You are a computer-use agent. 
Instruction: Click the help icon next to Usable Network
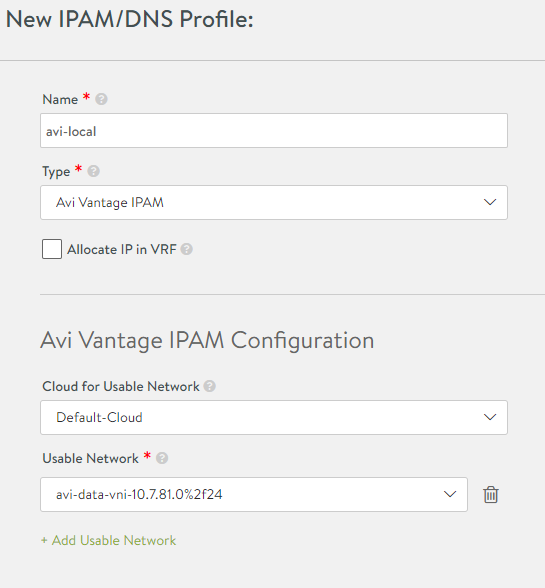(x=162, y=458)
